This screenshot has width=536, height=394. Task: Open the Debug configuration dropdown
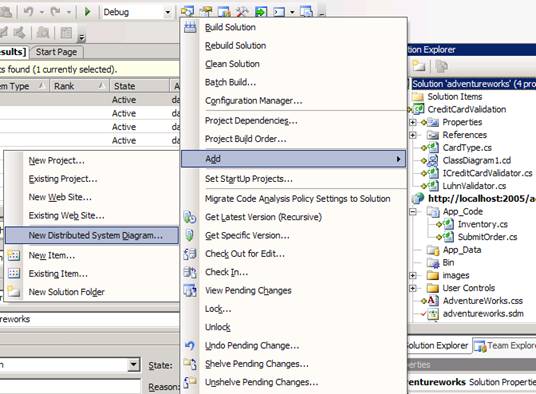168,13
